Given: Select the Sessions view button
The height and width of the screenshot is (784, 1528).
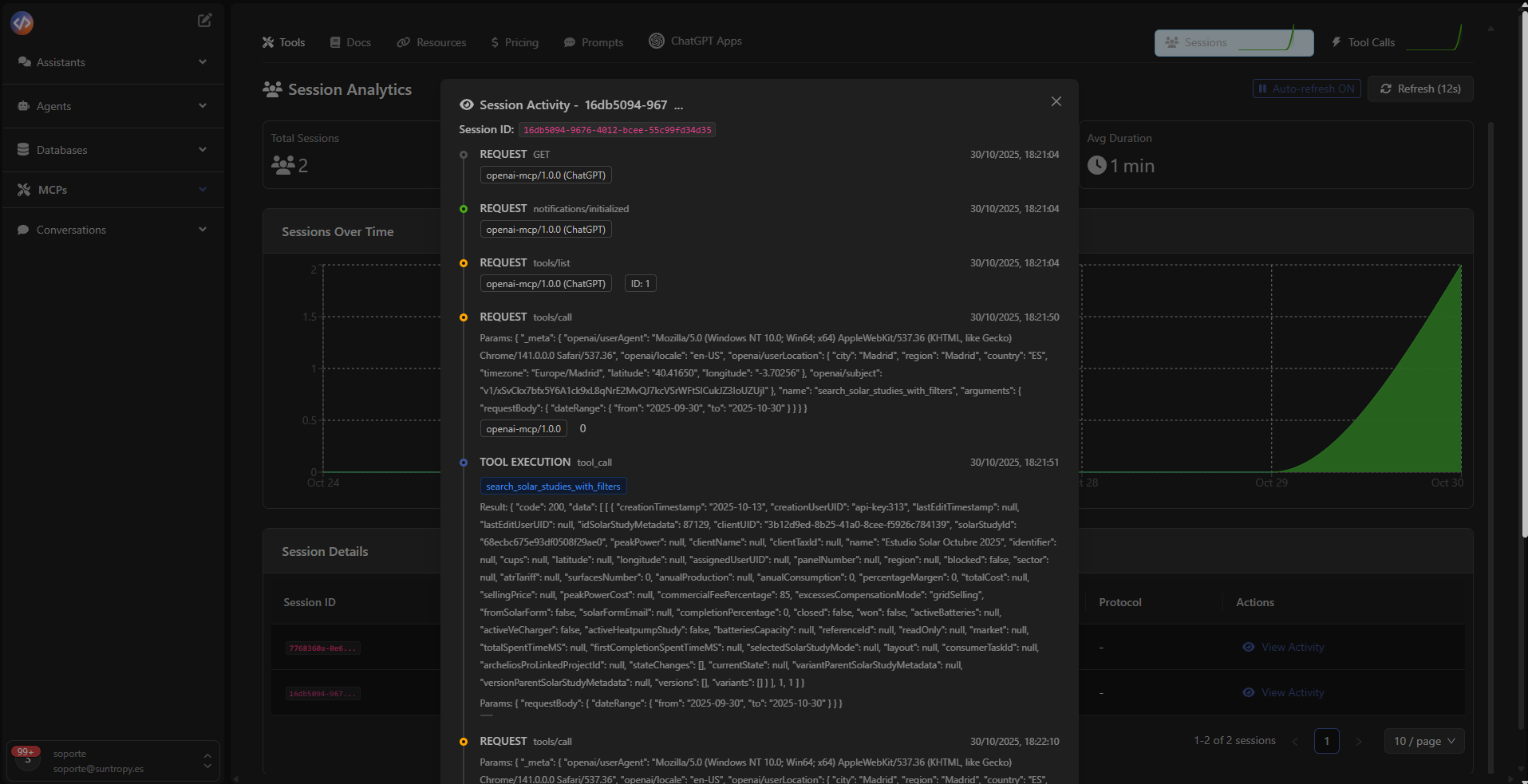Looking at the screenshot, I should click(x=1234, y=42).
